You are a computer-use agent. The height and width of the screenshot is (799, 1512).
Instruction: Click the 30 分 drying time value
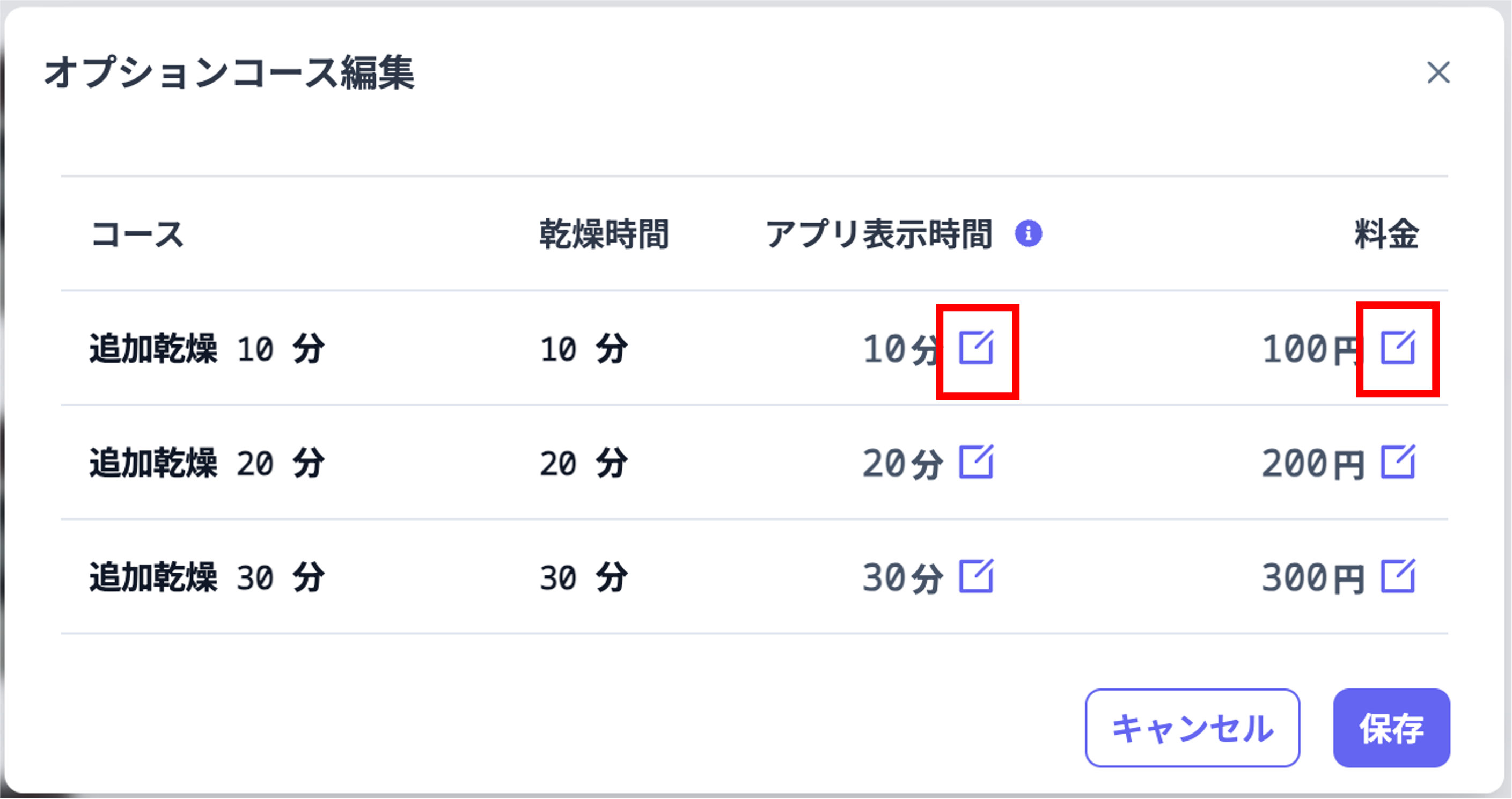[584, 578]
